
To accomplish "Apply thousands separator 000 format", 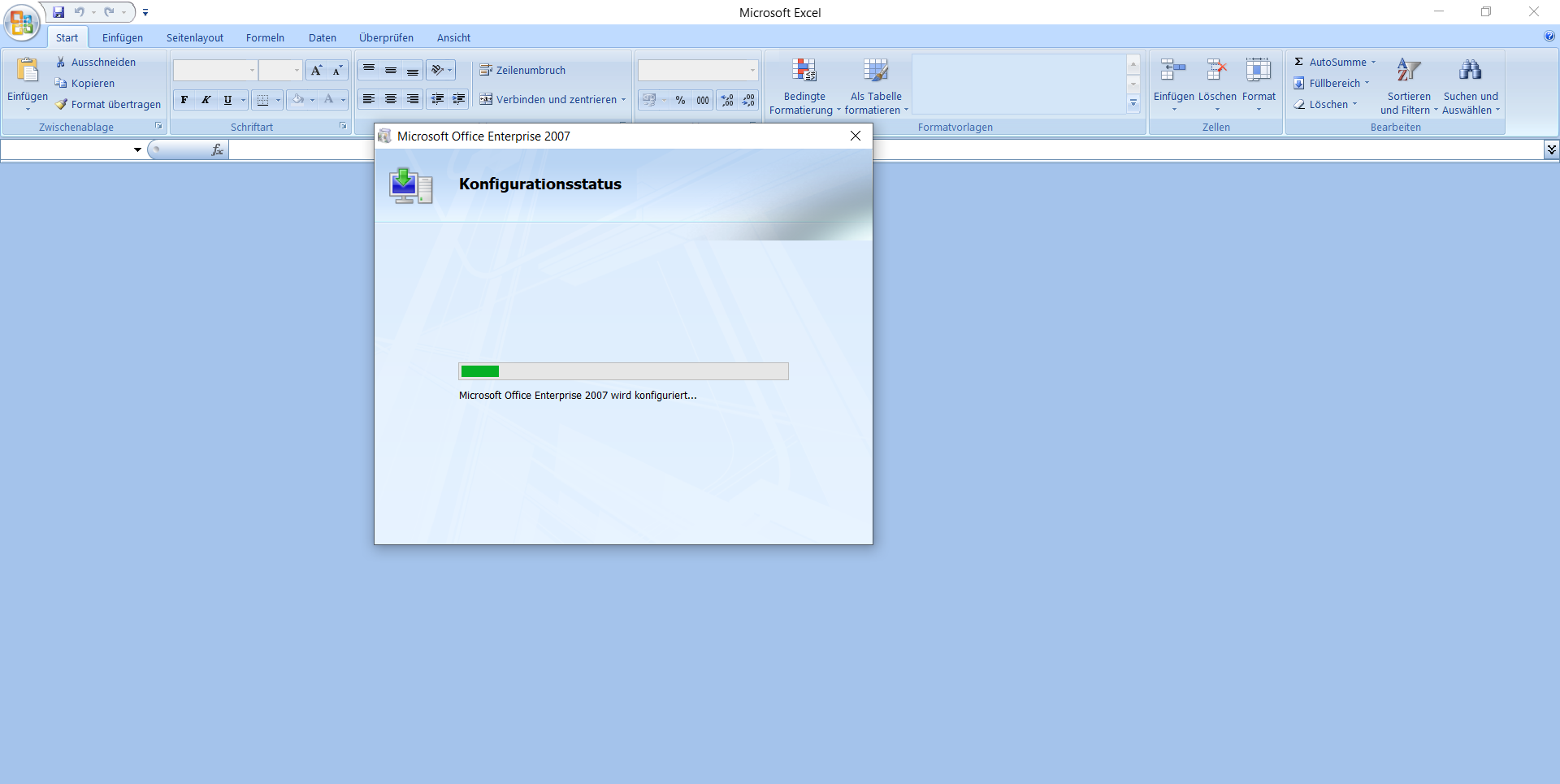I will pyautogui.click(x=703, y=100).
